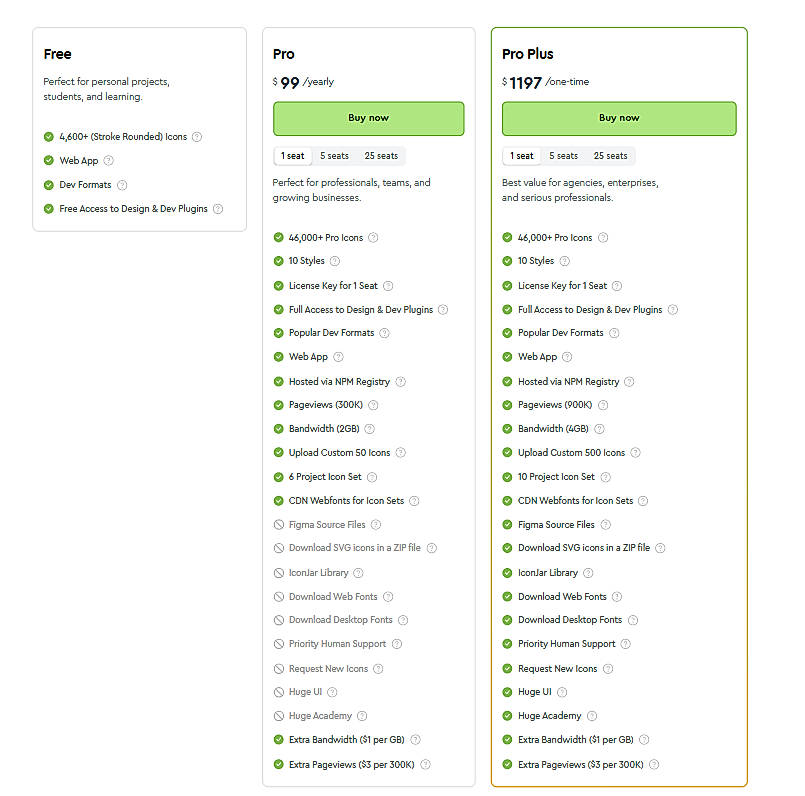The image size is (805, 796).
Task: Open help icon beside Pageviews (900K)
Action: (603, 405)
